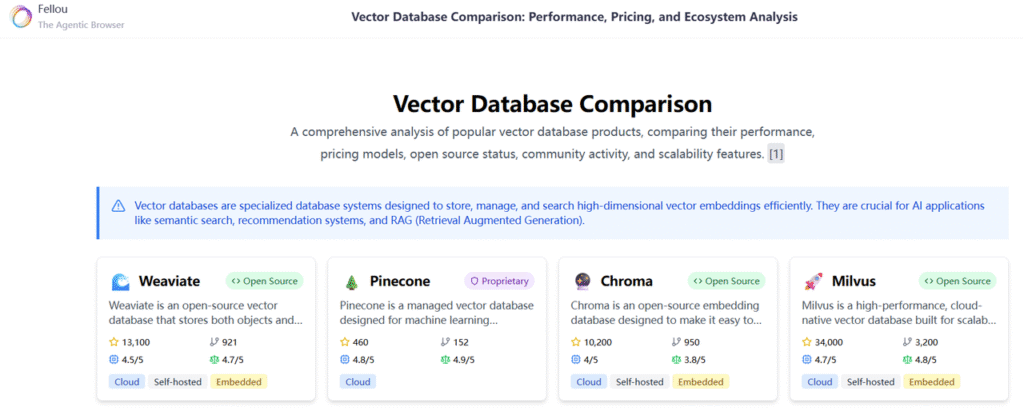Click Weaviate's Self-hosted tag
The width and height of the screenshot is (1024, 419).
[176, 381]
